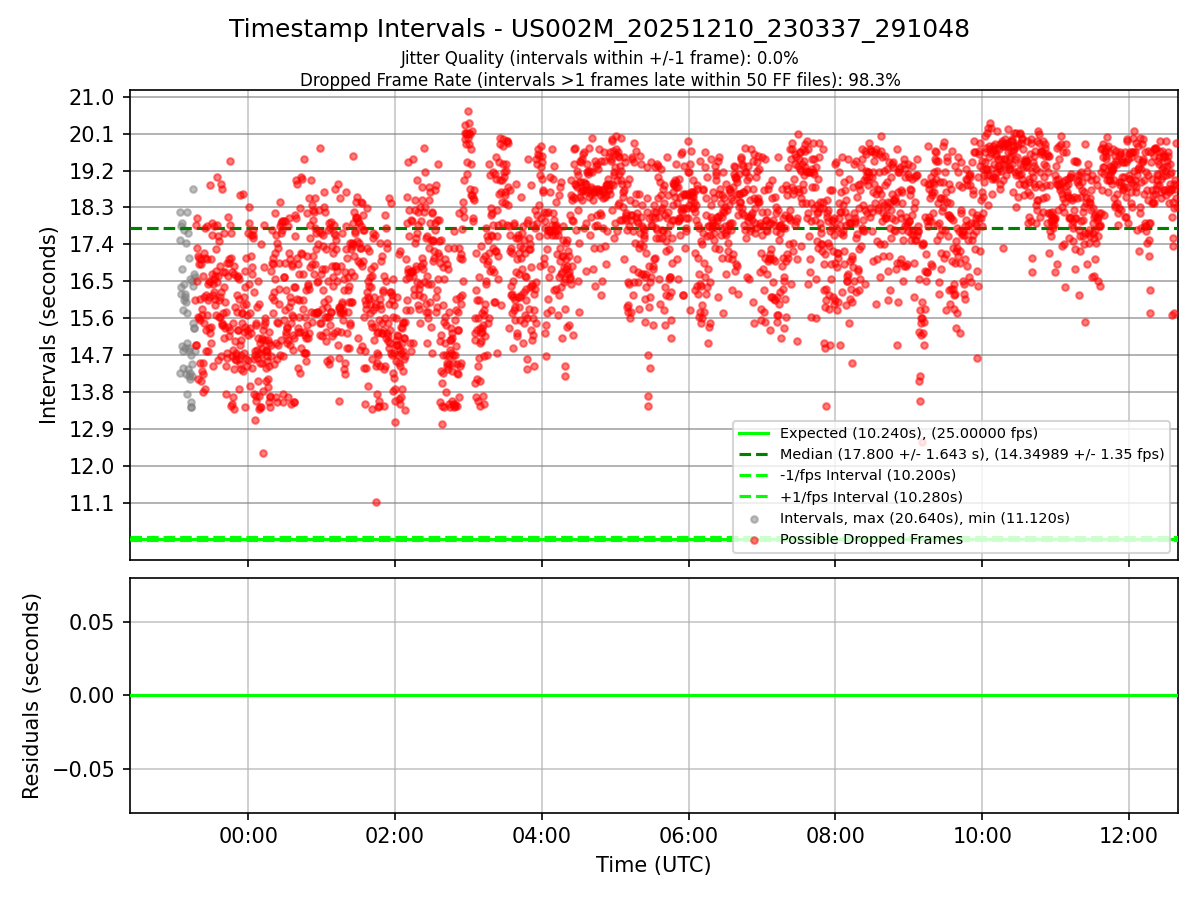
Task: Click the 'Jitter Quality' subtitle line
Action: click(x=599, y=59)
